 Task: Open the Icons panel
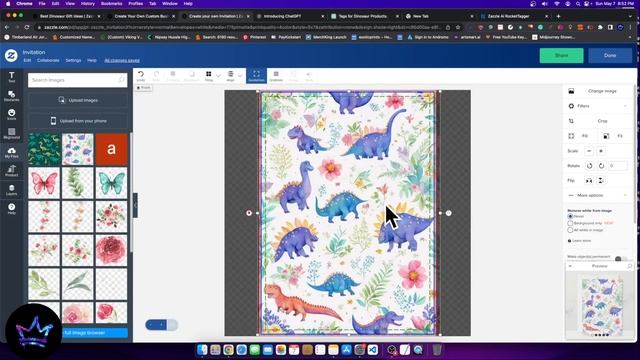coord(11,114)
